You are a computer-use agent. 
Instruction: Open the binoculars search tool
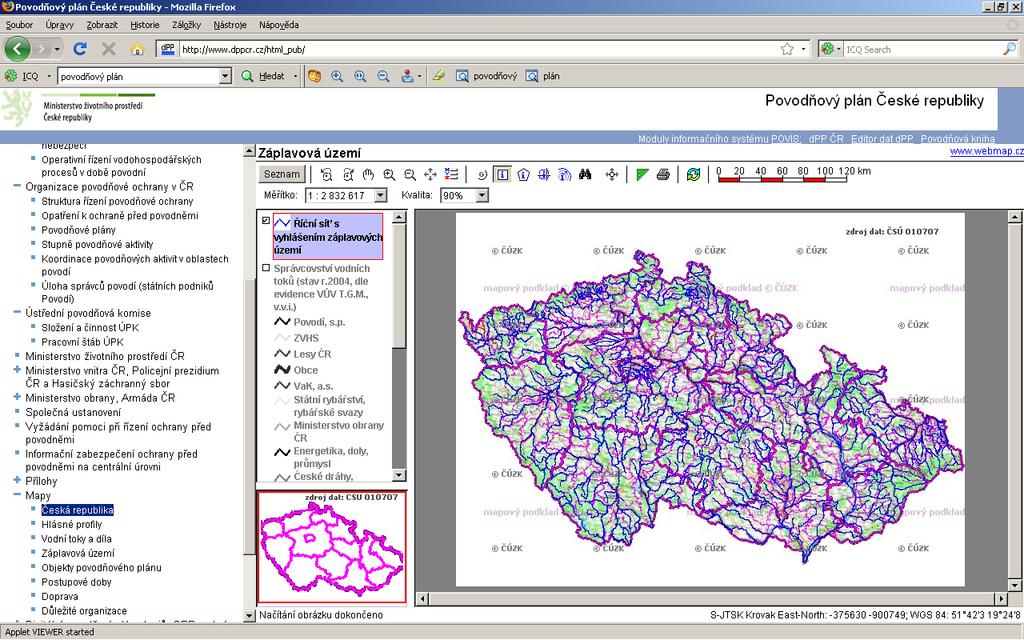tap(585, 174)
